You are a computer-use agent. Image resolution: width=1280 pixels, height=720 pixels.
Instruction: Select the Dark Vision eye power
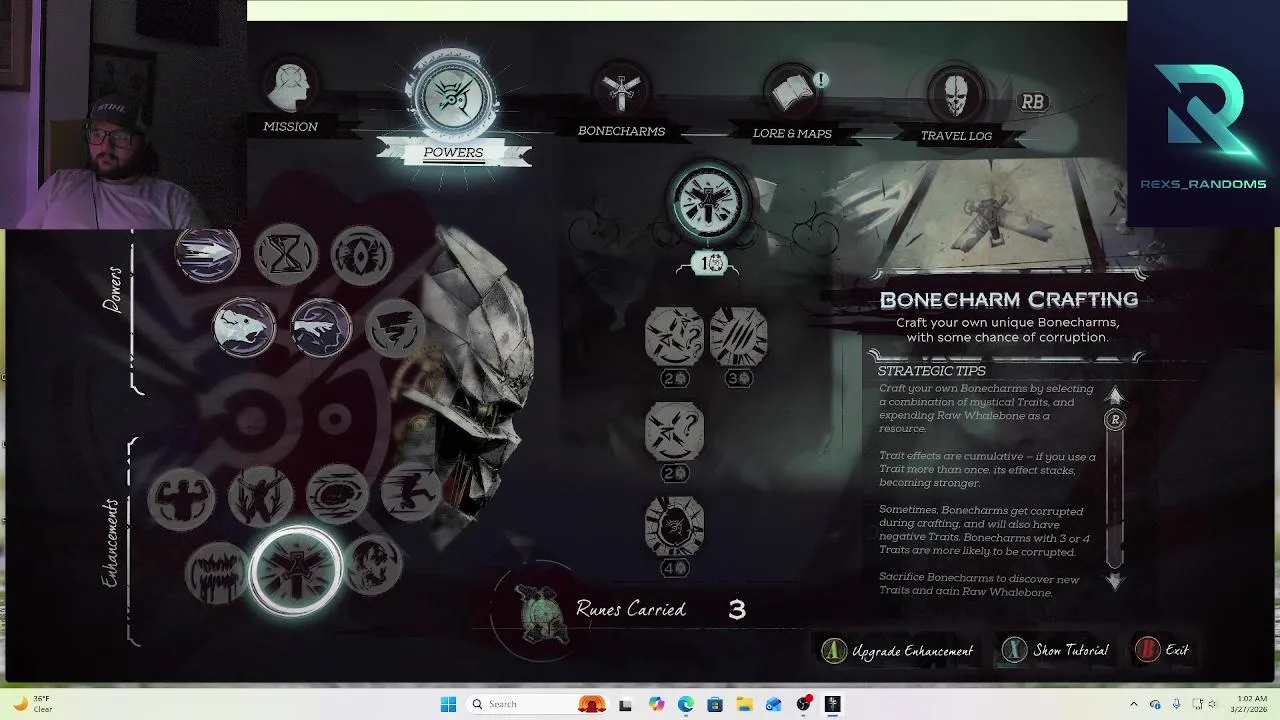[362, 255]
